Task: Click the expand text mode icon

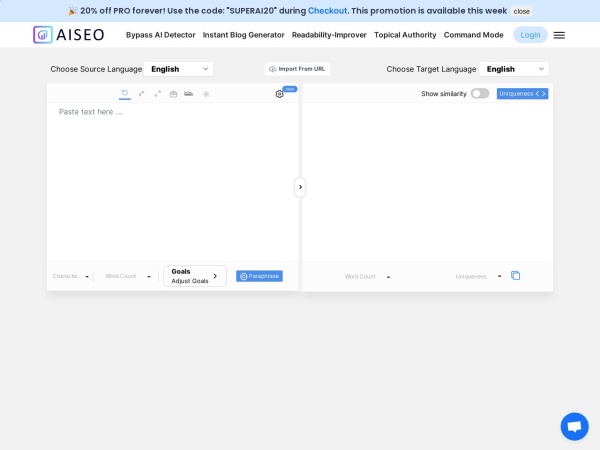Action: click(x=157, y=93)
